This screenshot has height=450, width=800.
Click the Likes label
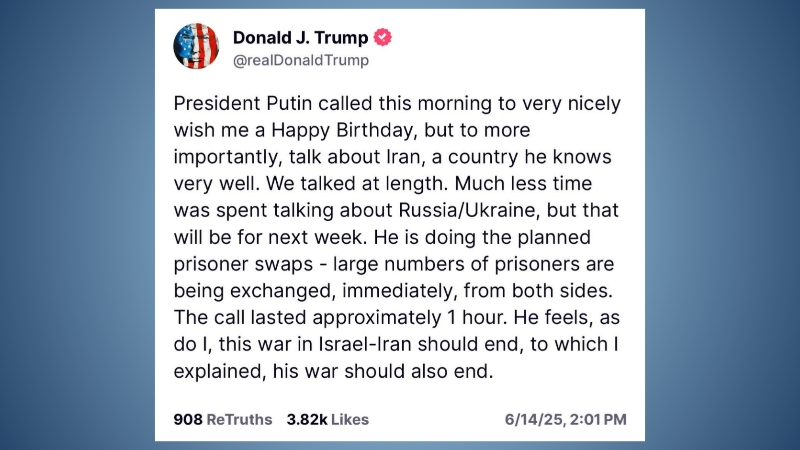click(x=349, y=419)
